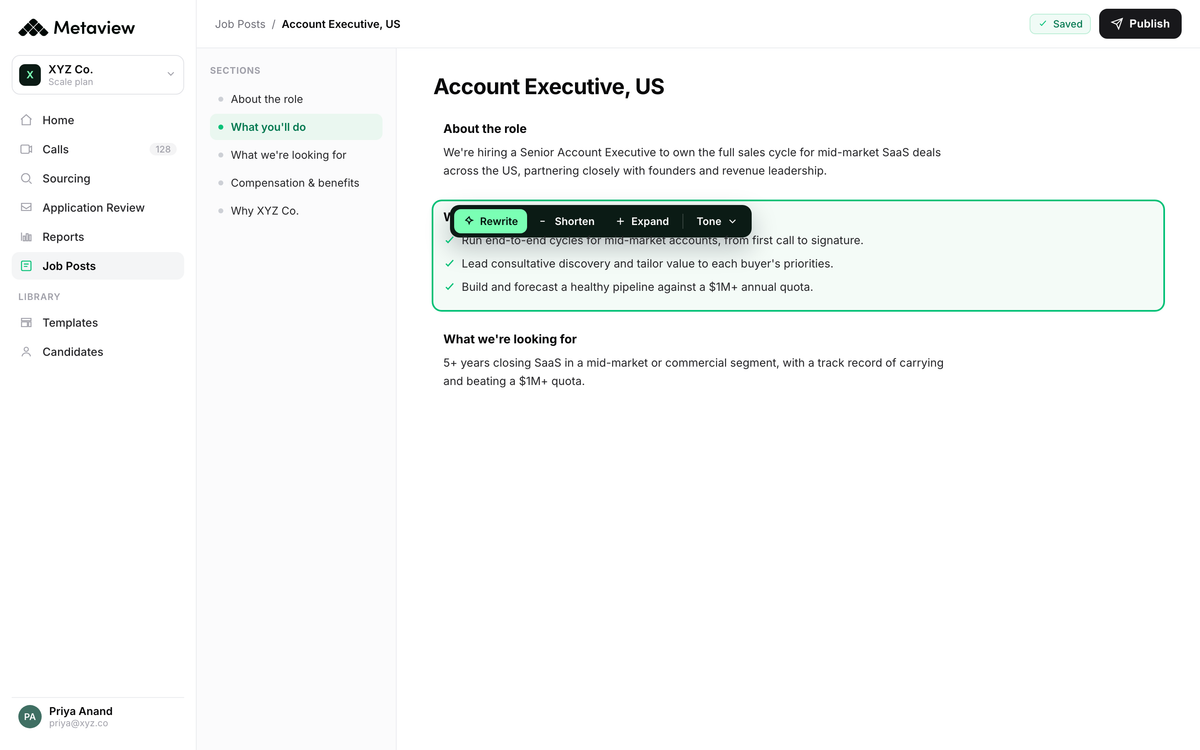Click the About the role paragraph text
The width and height of the screenshot is (1200, 750).
pos(692,162)
